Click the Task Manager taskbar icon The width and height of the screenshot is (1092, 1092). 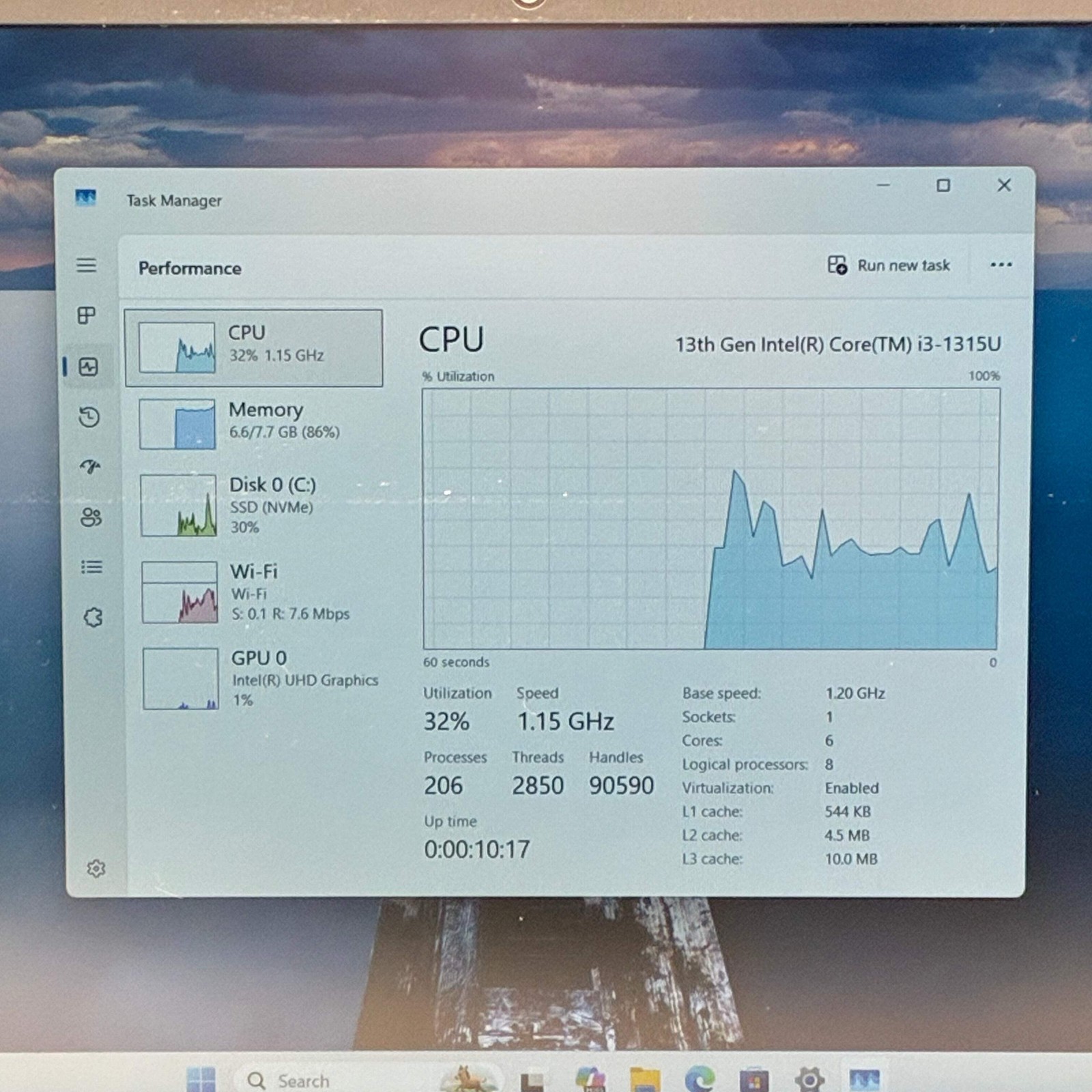tap(864, 1080)
